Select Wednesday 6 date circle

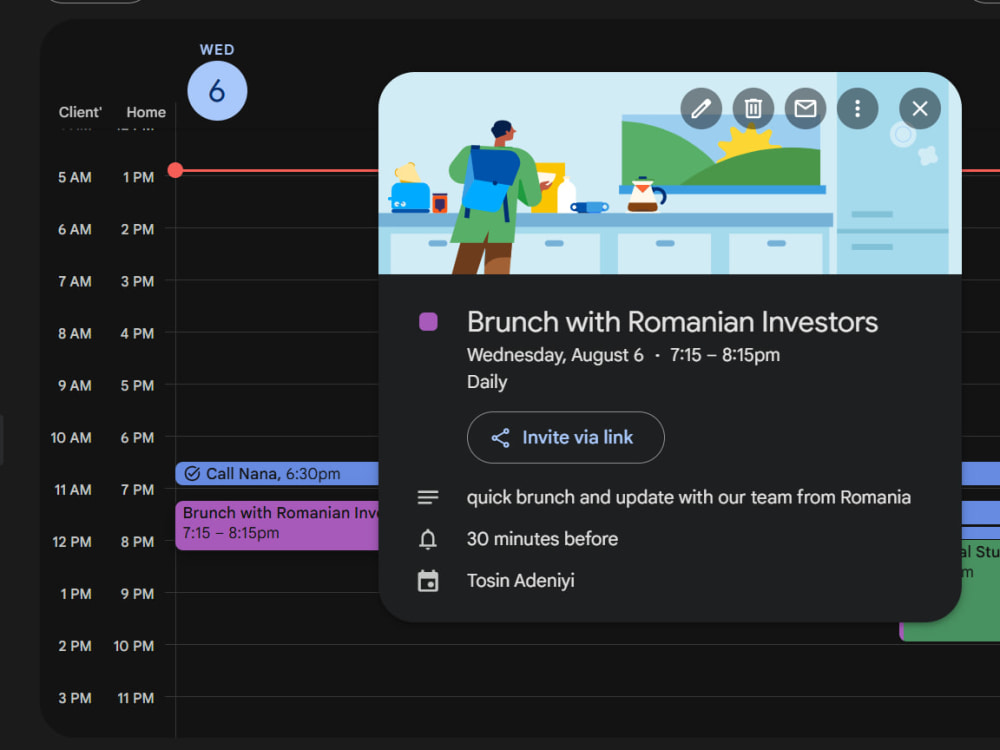pyautogui.click(x=217, y=91)
